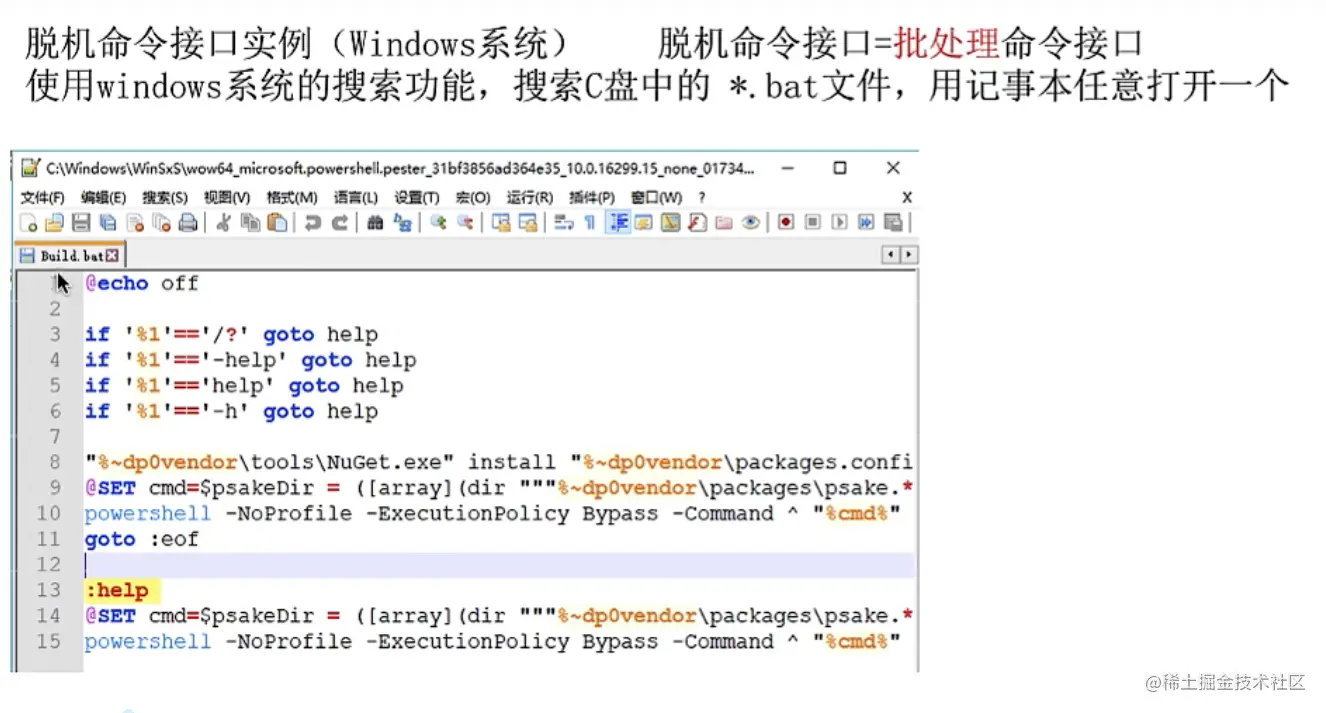Click the Print toolbar icon

[x=188, y=223]
